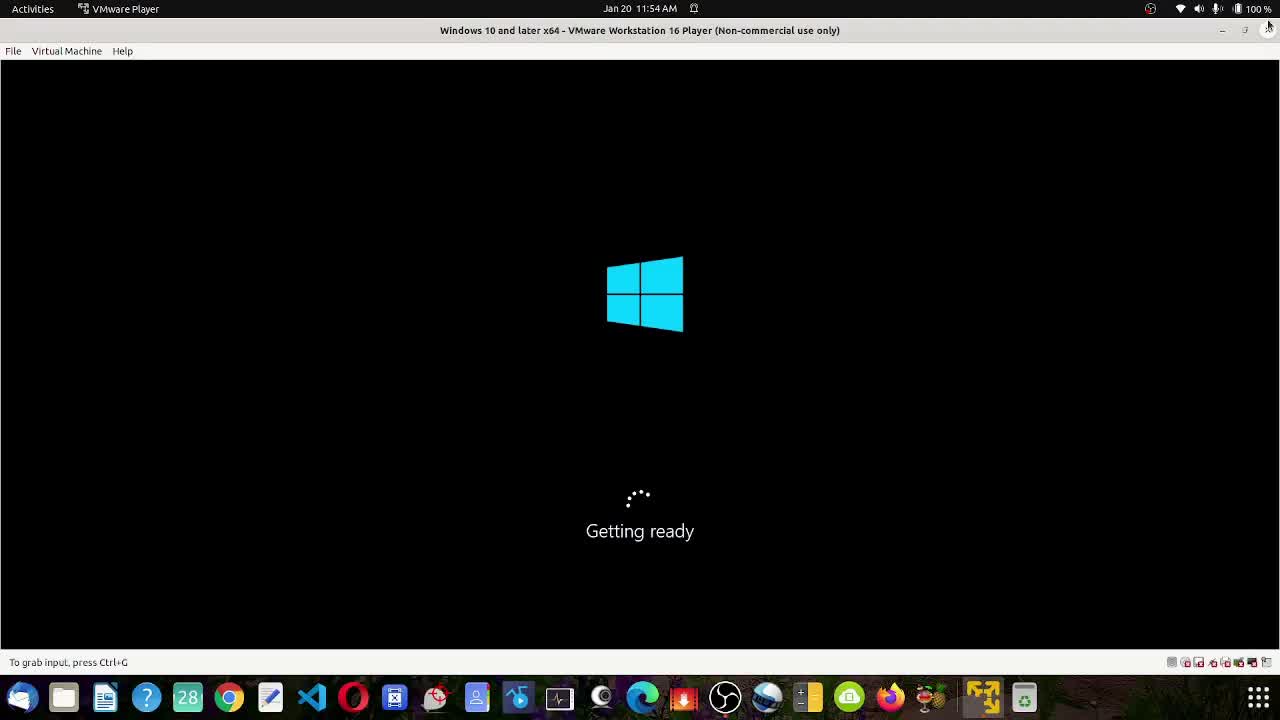
Task: Click the battery 100 % indicator
Action: coord(1252,9)
